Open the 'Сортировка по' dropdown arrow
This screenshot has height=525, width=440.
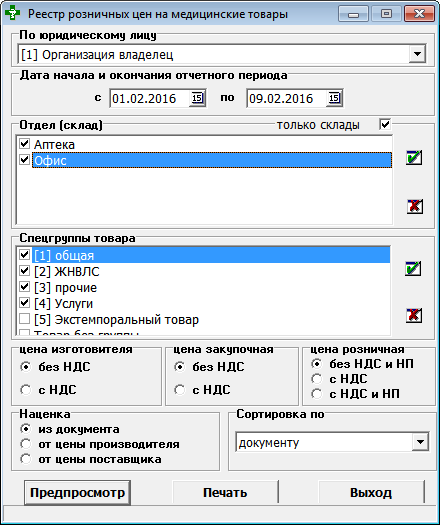(420, 442)
